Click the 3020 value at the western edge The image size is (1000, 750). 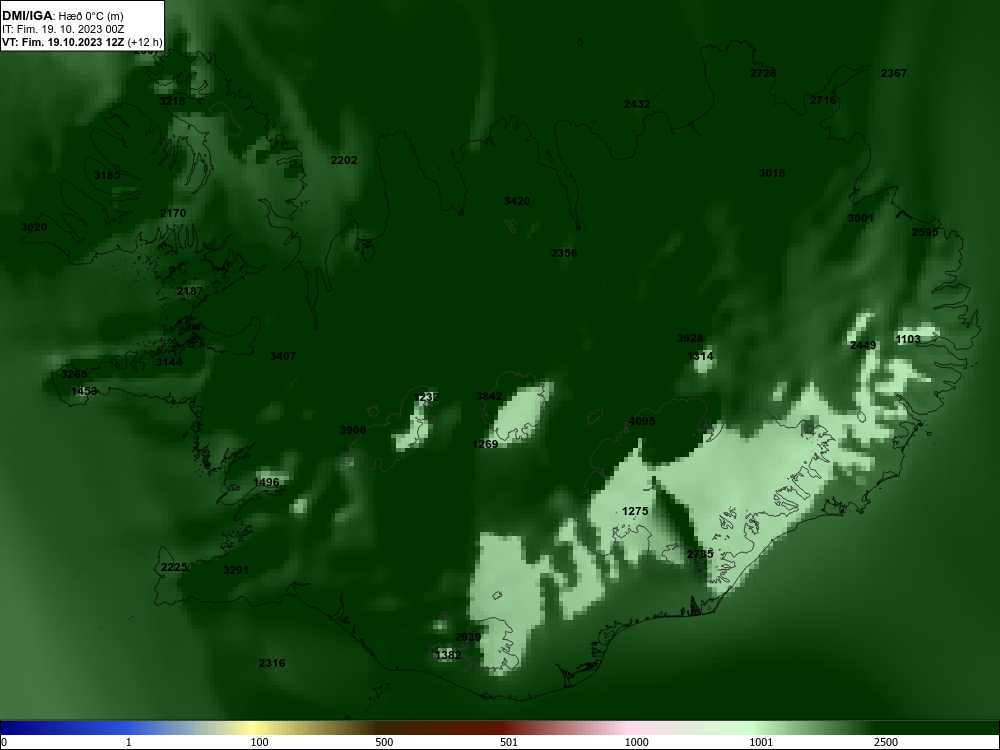(34, 227)
